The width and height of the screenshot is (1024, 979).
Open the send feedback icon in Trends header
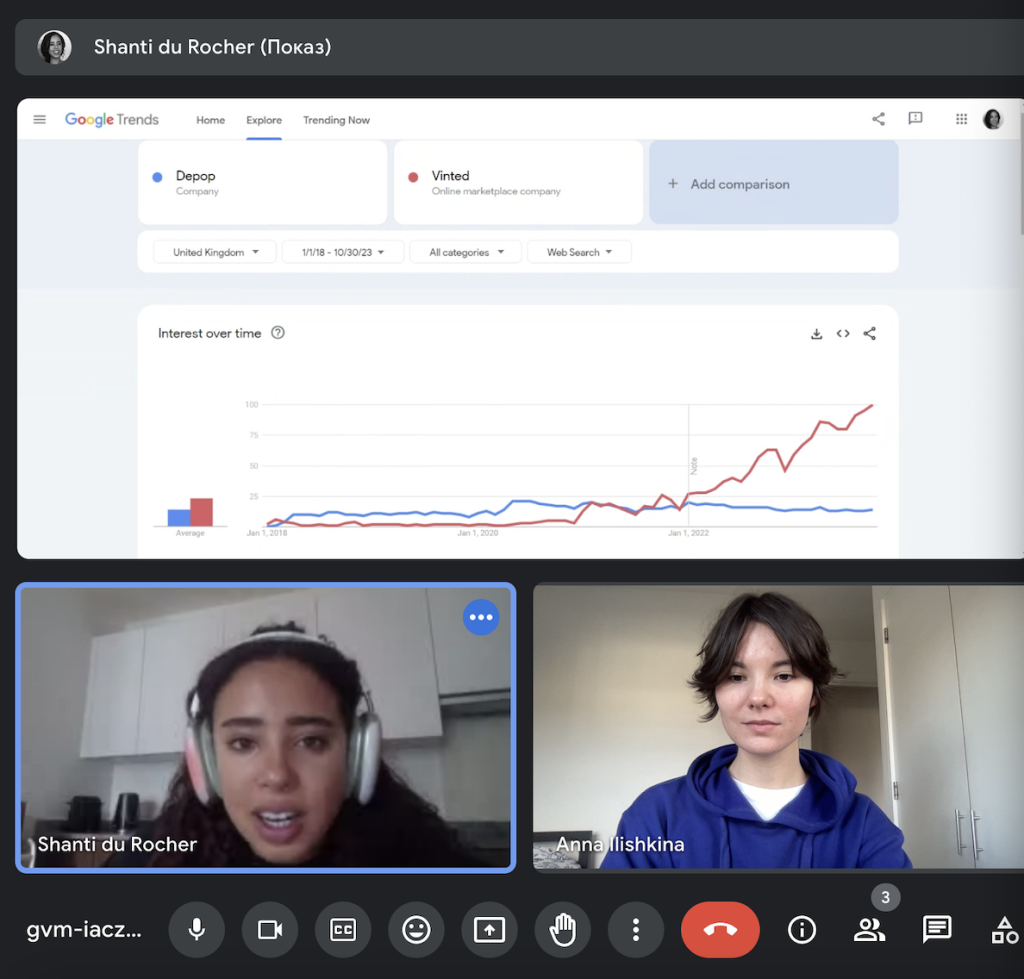pos(916,118)
